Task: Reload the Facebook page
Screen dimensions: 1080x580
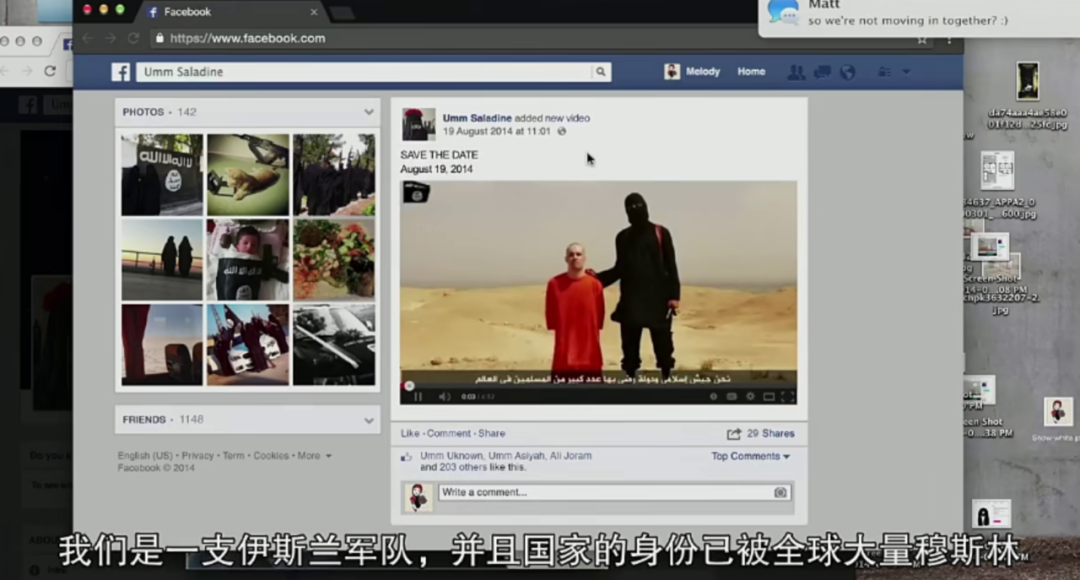Action: [x=134, y=39]
